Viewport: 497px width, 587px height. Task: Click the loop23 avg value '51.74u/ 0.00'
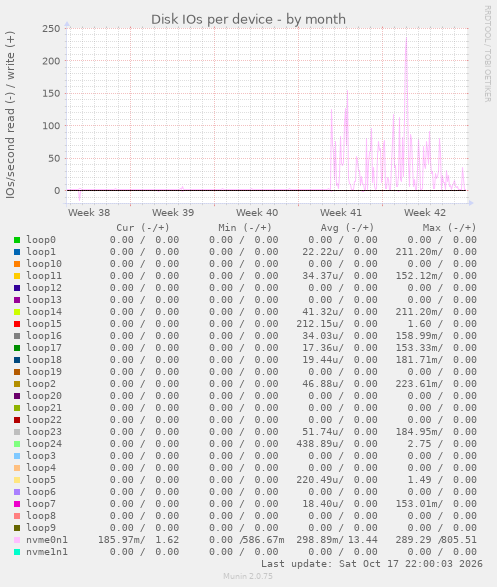tap(340, 432)
